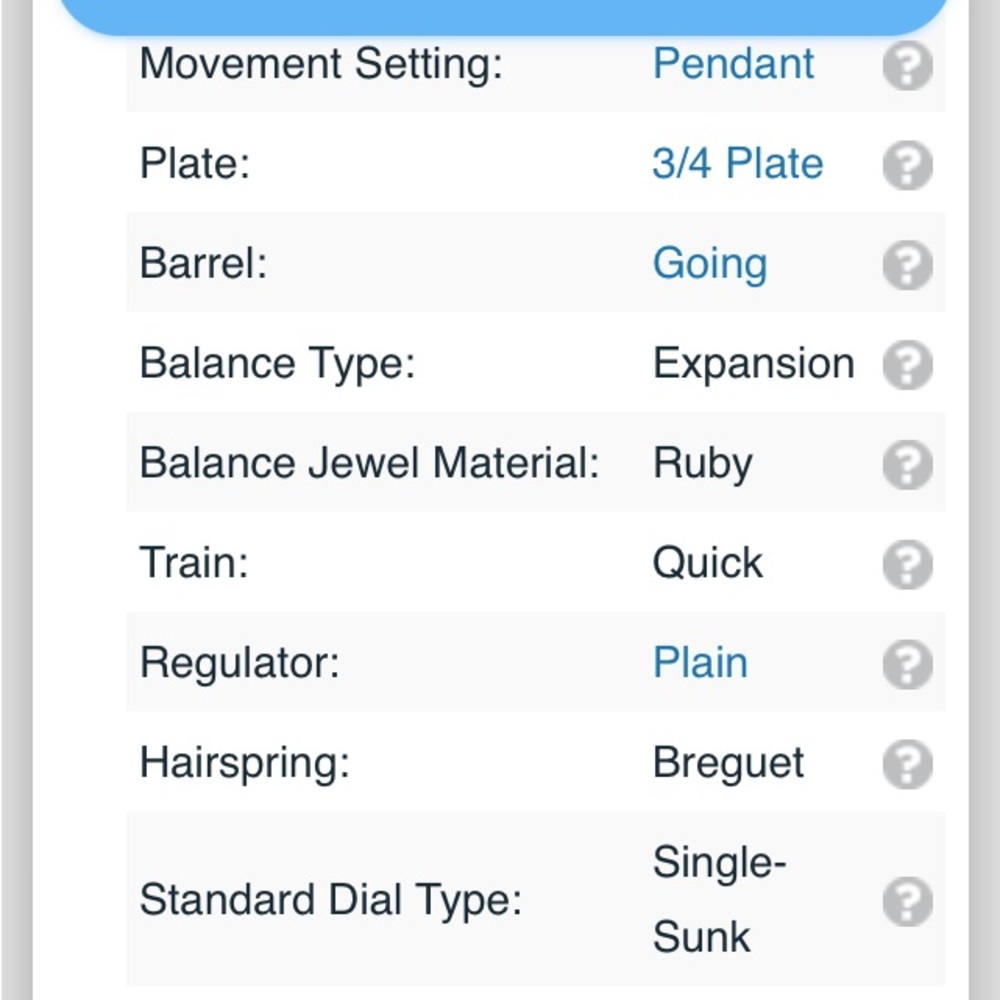Click the Going barrel link
This screenshot has width=1000, height=1000.
(710, 264)
